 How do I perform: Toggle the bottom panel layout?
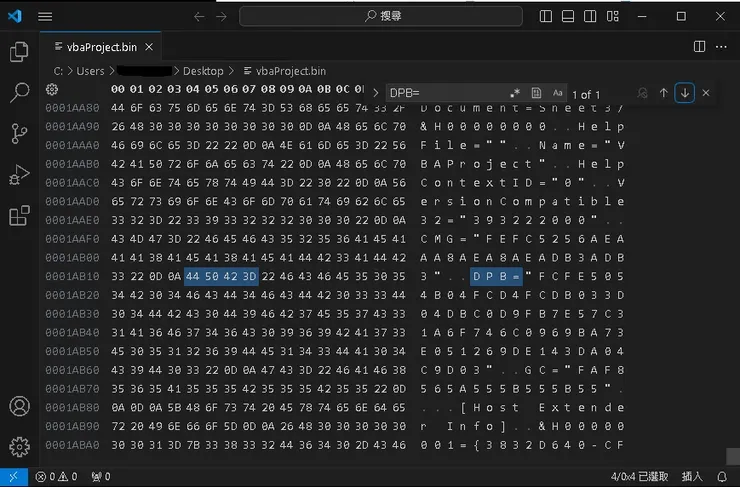tap(568, 16)
